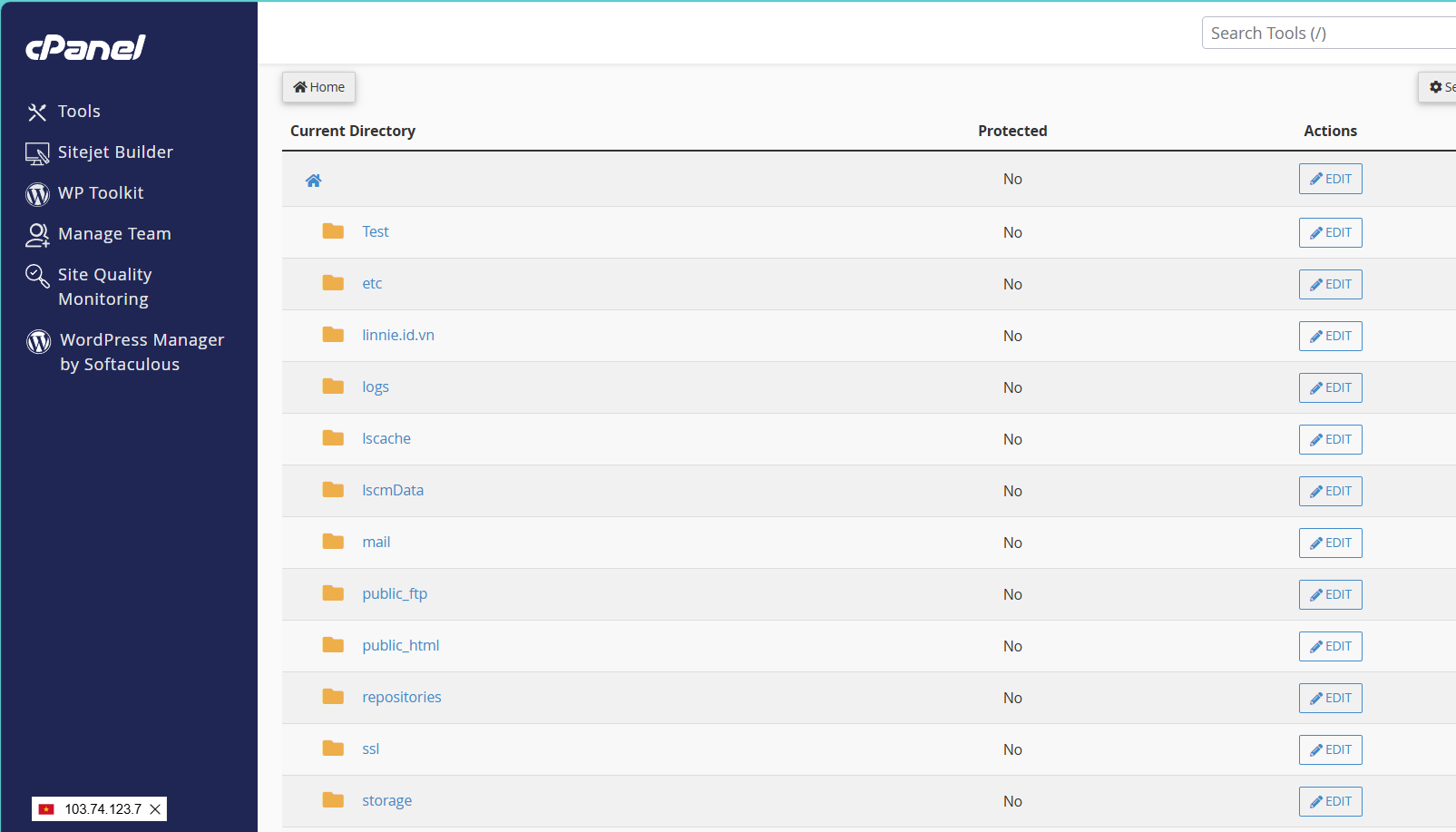Open the public_html directory link

[x=401, y=646]
